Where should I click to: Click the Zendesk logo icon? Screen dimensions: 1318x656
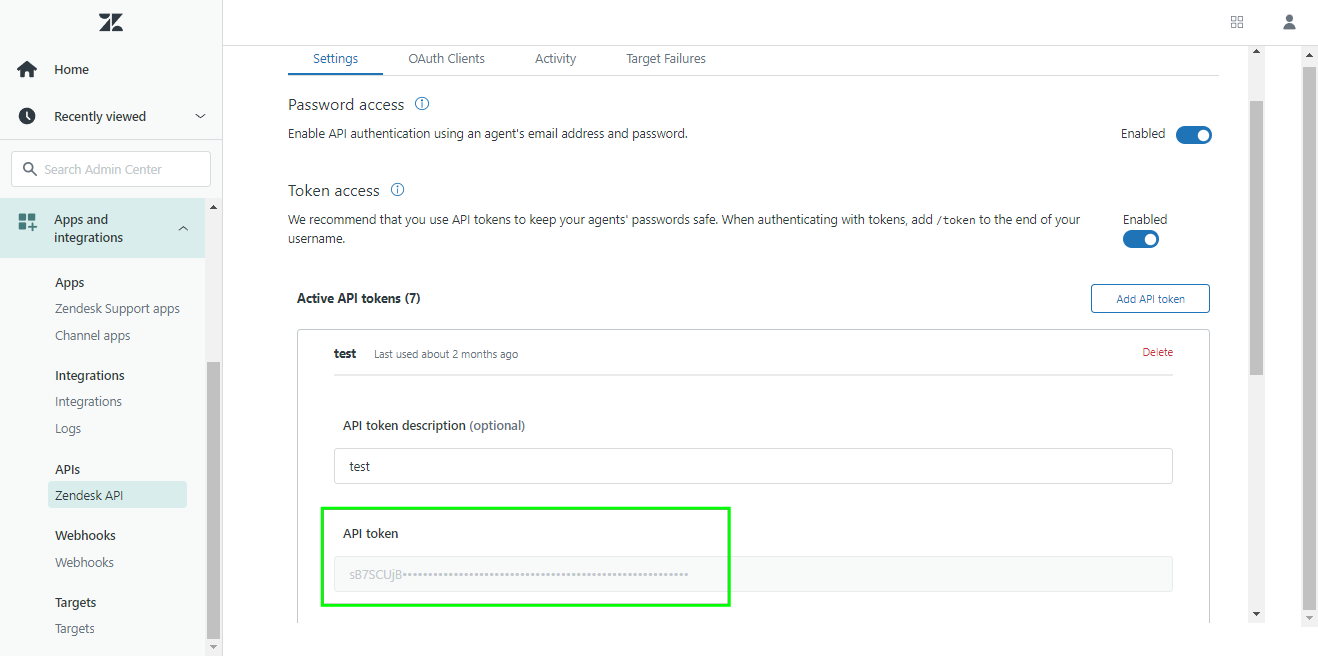pyautogui.click(x=111, y=22)
